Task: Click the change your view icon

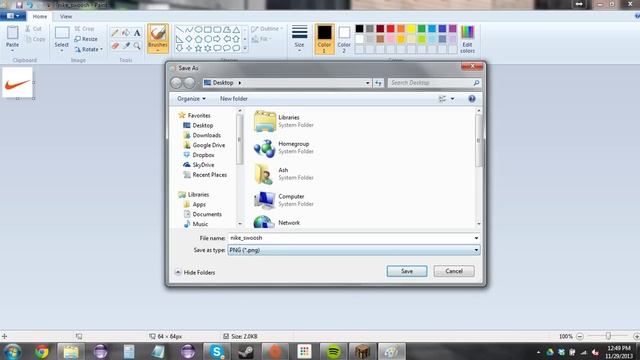Action: (x=442, y=99)
